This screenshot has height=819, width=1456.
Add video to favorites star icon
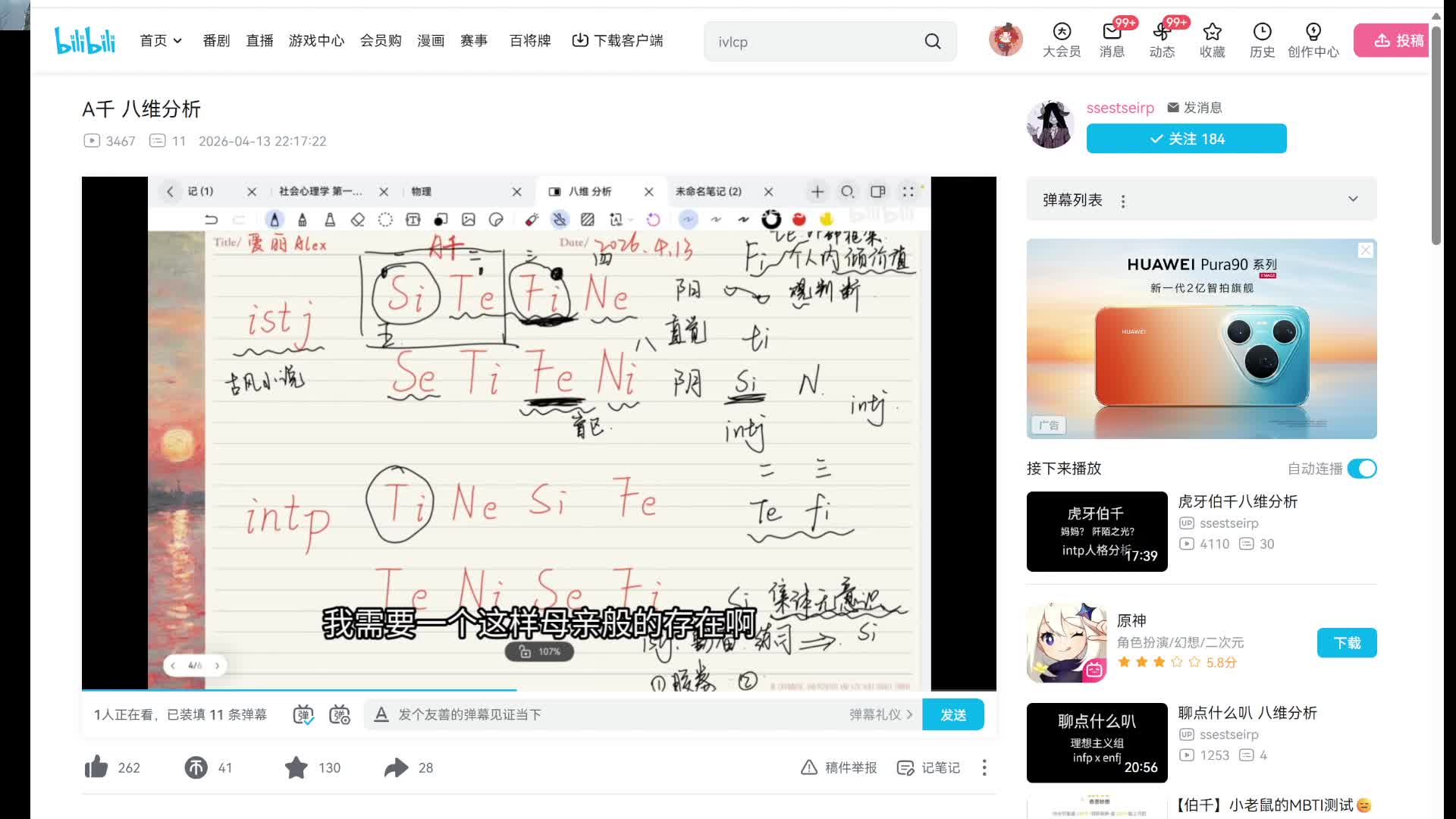pos(297,767)
